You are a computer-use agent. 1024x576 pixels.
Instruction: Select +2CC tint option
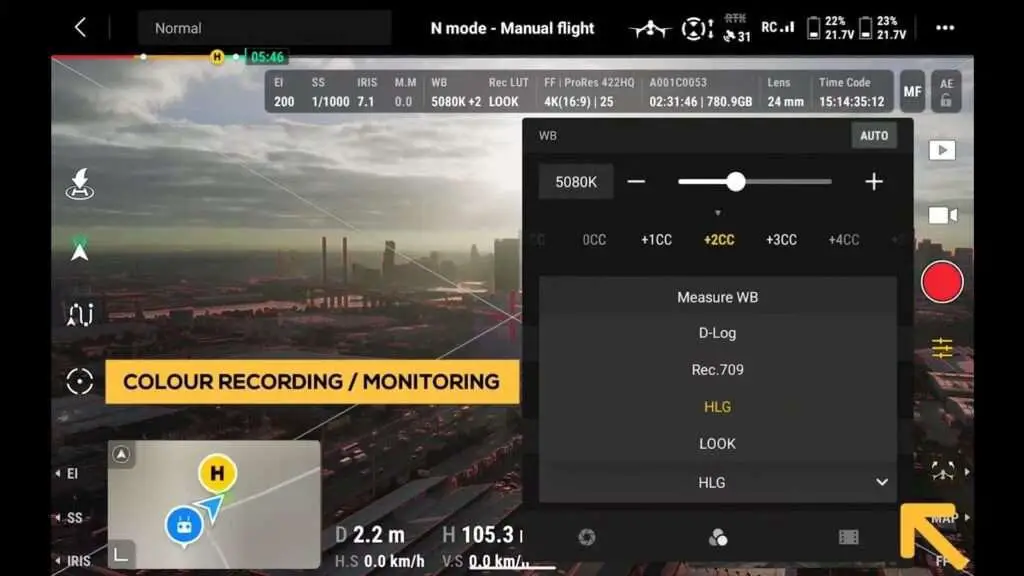(x=719, y=240)
